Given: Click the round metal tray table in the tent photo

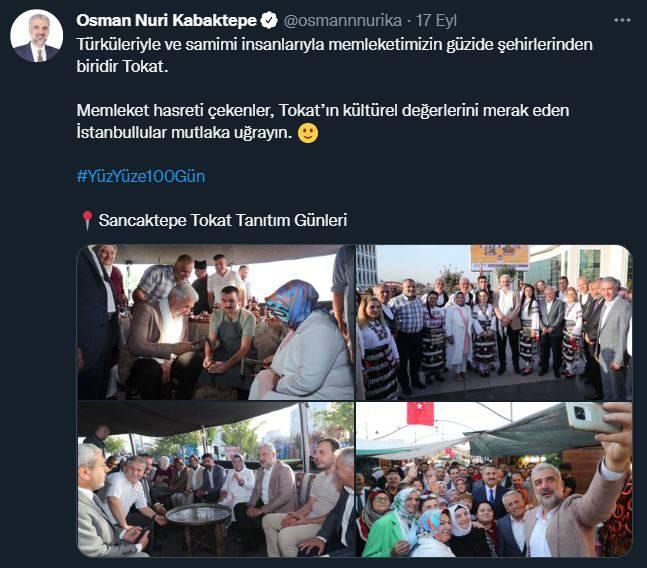Looking at the screenshot, I should pos(198,514).
